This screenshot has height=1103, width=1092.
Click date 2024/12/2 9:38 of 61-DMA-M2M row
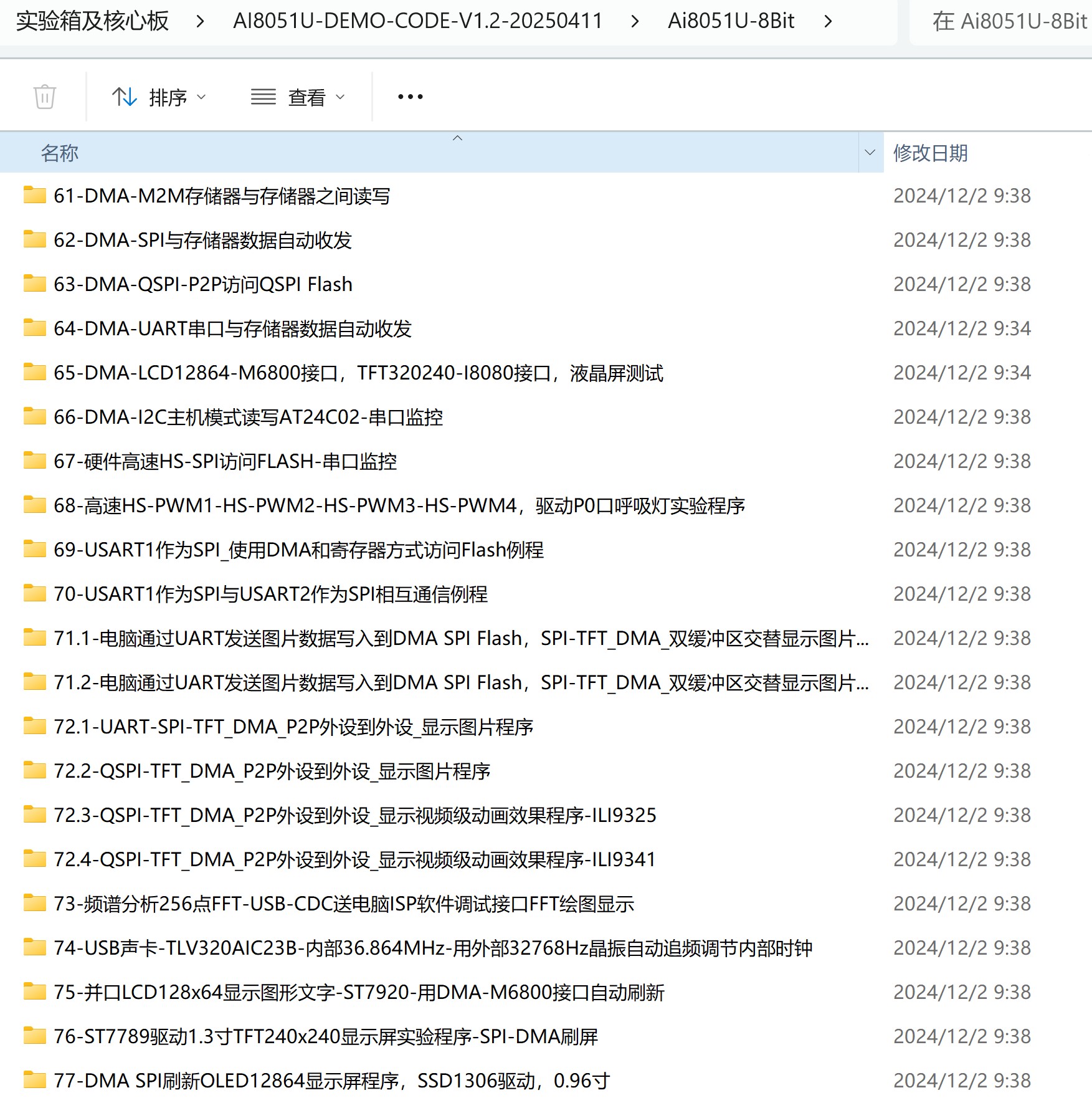(x=962, y=196)
